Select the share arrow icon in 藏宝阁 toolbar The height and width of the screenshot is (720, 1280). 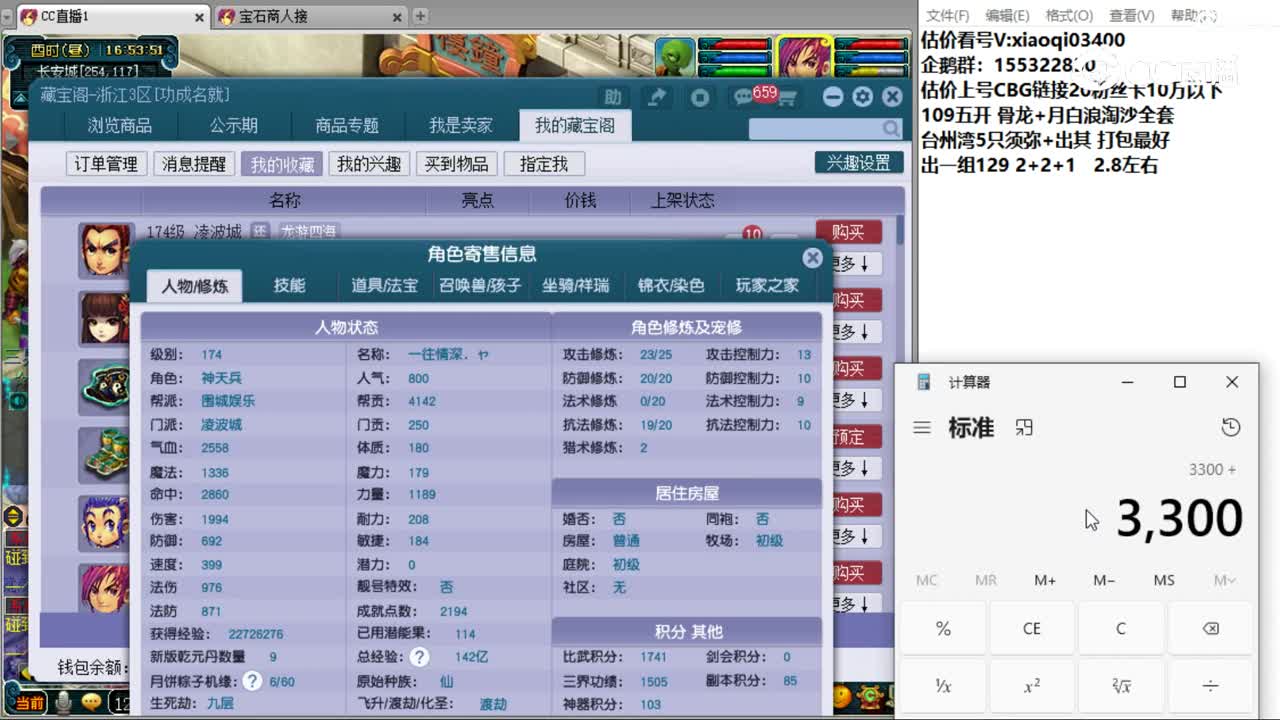pyautogui.click(x=657, y=97)
